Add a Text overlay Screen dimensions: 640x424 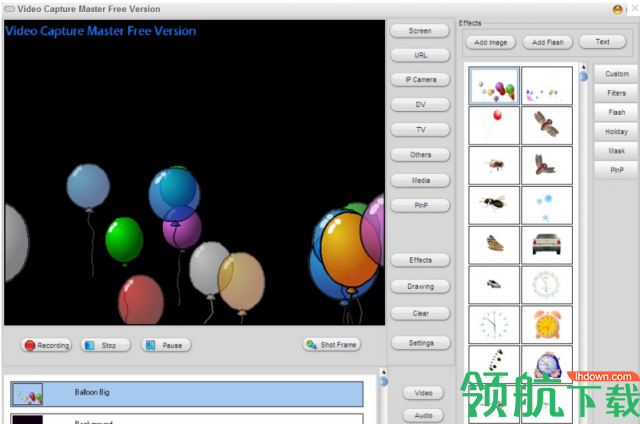(602, 42)
